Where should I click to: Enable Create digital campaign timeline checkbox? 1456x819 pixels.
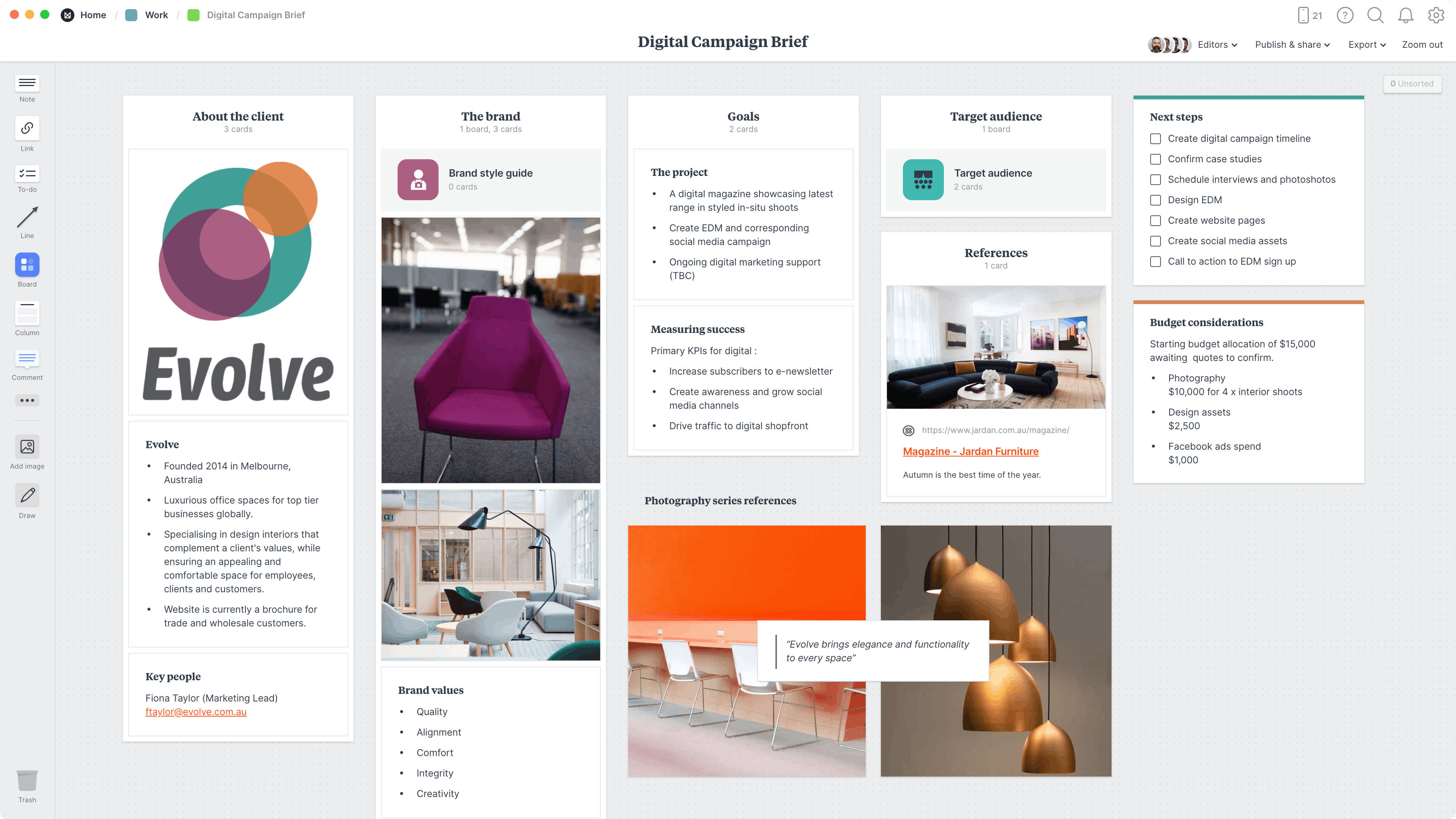tap(1155, 138)
